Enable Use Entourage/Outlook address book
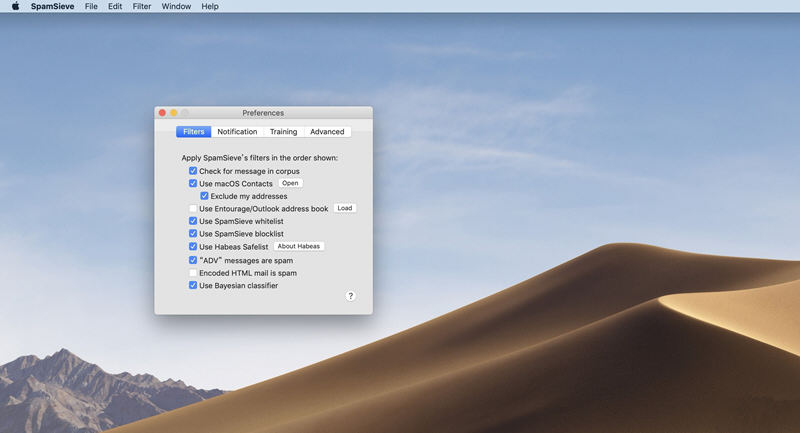The image size is (800, 433). (x=193, y=208)
